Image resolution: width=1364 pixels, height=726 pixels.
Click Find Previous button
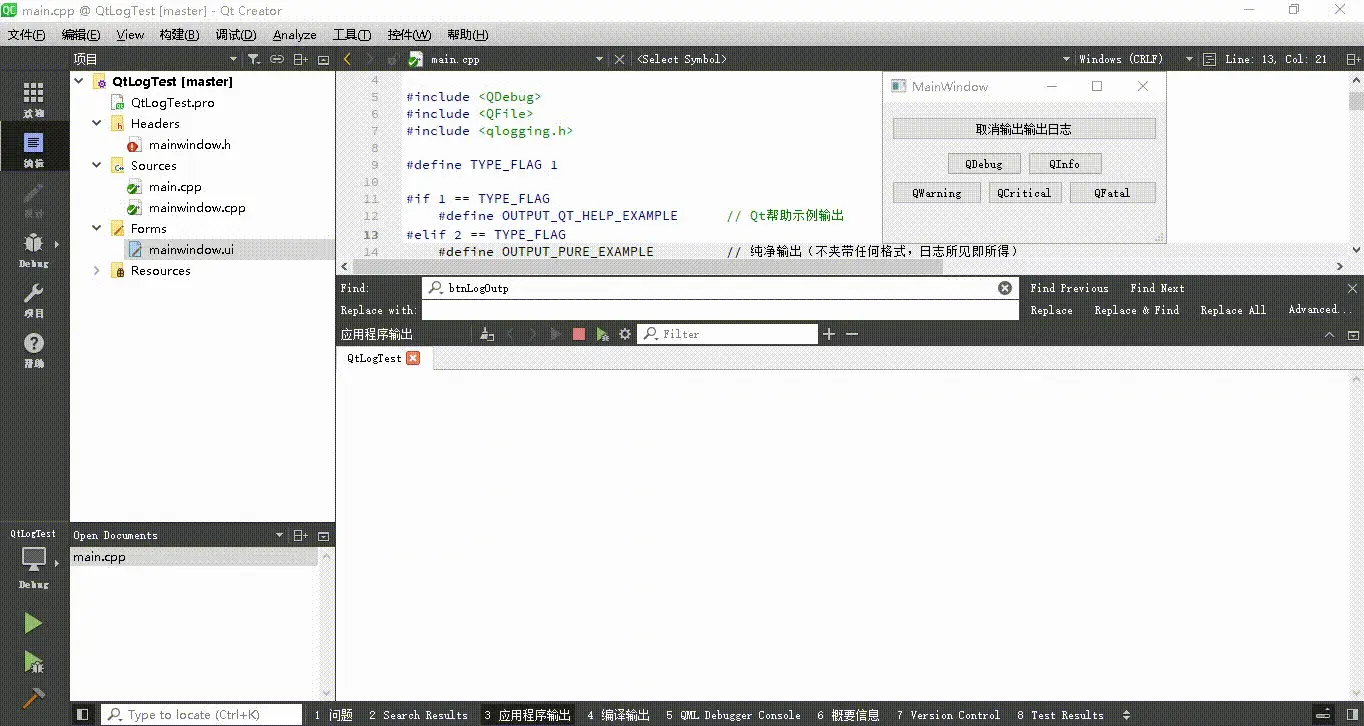[x=1069, y=288]
